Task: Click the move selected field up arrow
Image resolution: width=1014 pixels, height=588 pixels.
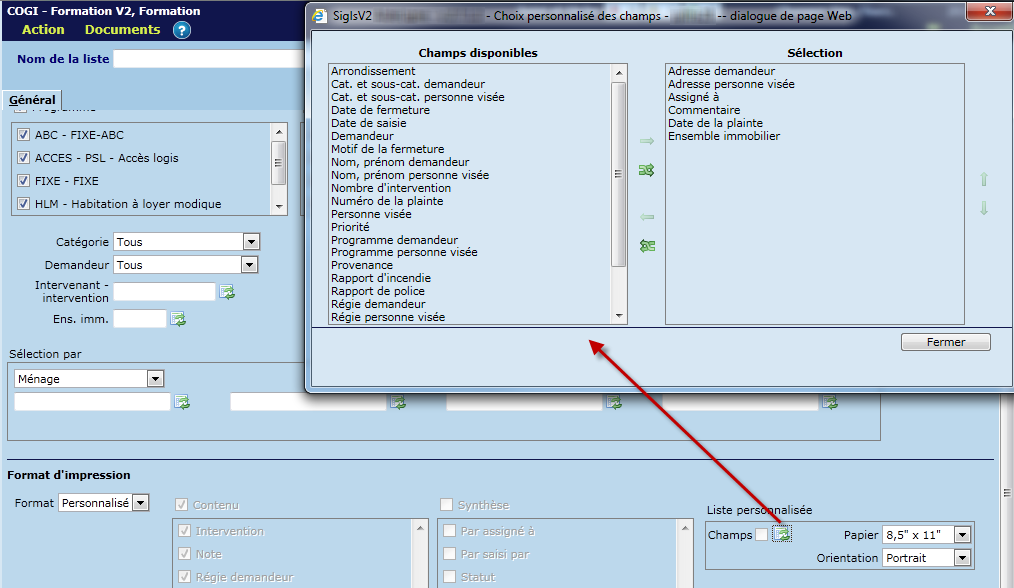Action: [x=983, y=180]
